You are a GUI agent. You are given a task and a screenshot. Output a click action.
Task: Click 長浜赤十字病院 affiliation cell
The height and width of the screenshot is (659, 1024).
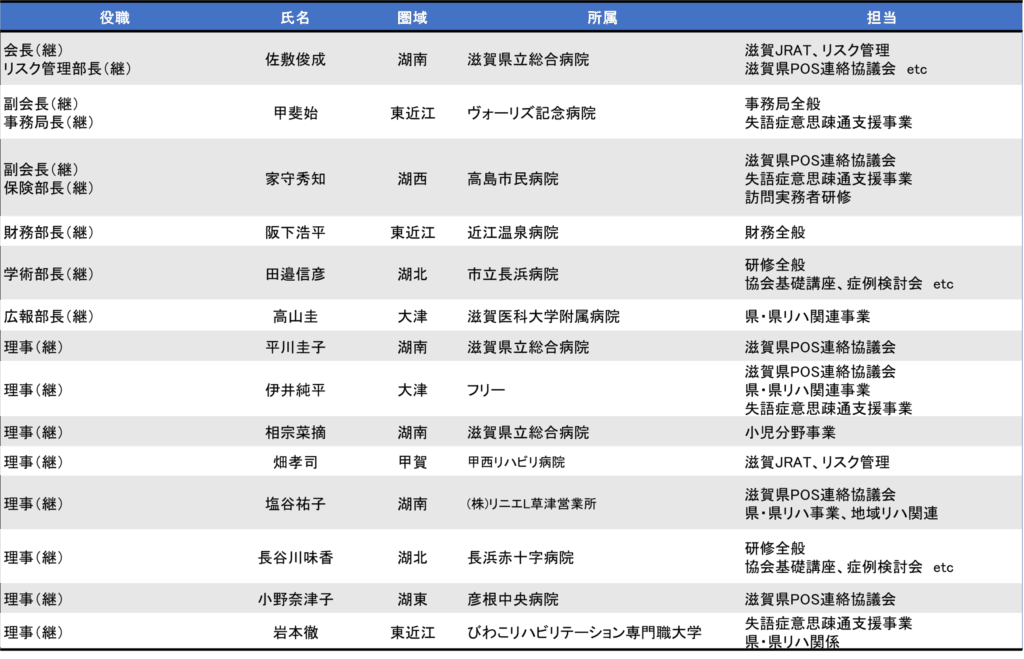click(520, 558)
